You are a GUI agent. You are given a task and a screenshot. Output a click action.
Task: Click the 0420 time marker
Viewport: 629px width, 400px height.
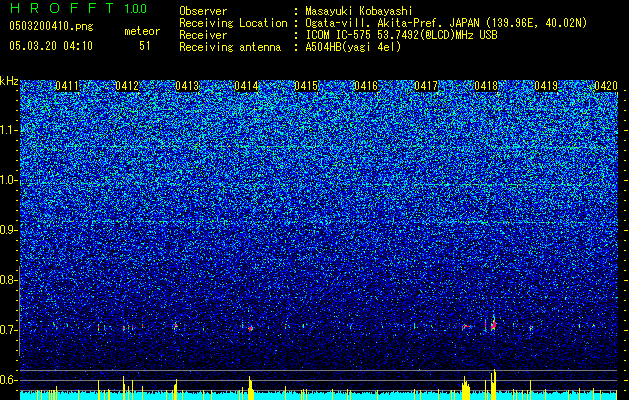[x=606, y=86]
